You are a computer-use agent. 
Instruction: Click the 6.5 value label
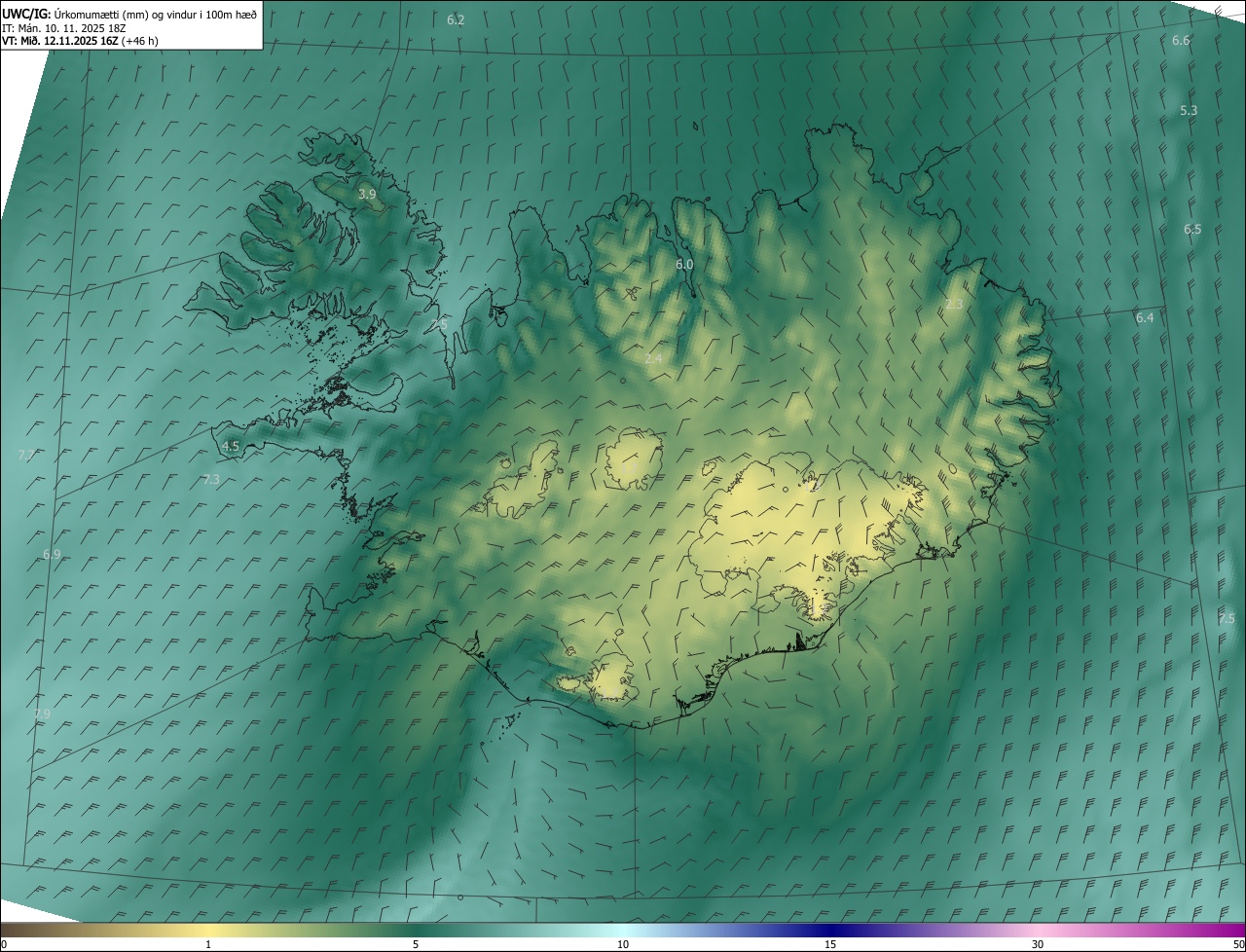[x=1192, y=230]
